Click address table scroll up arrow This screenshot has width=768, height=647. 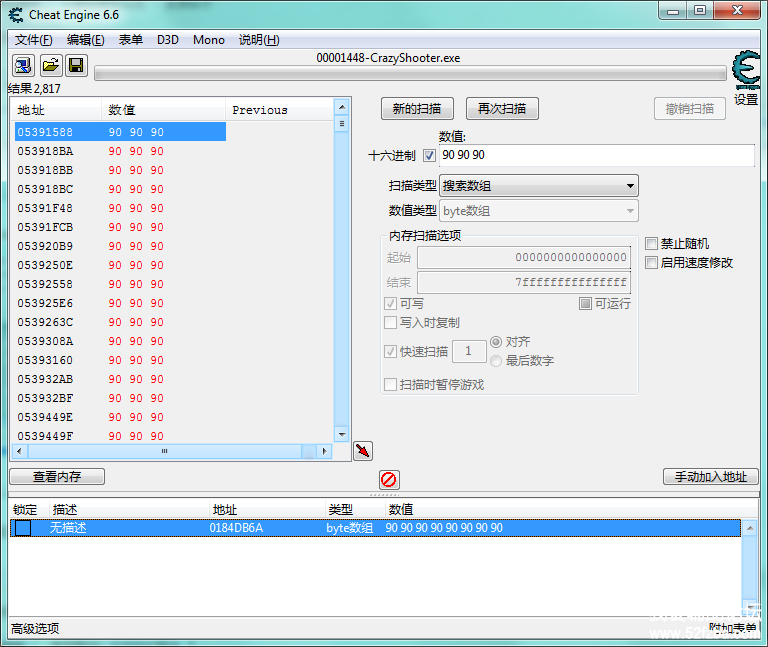click(x=750, y=528)
